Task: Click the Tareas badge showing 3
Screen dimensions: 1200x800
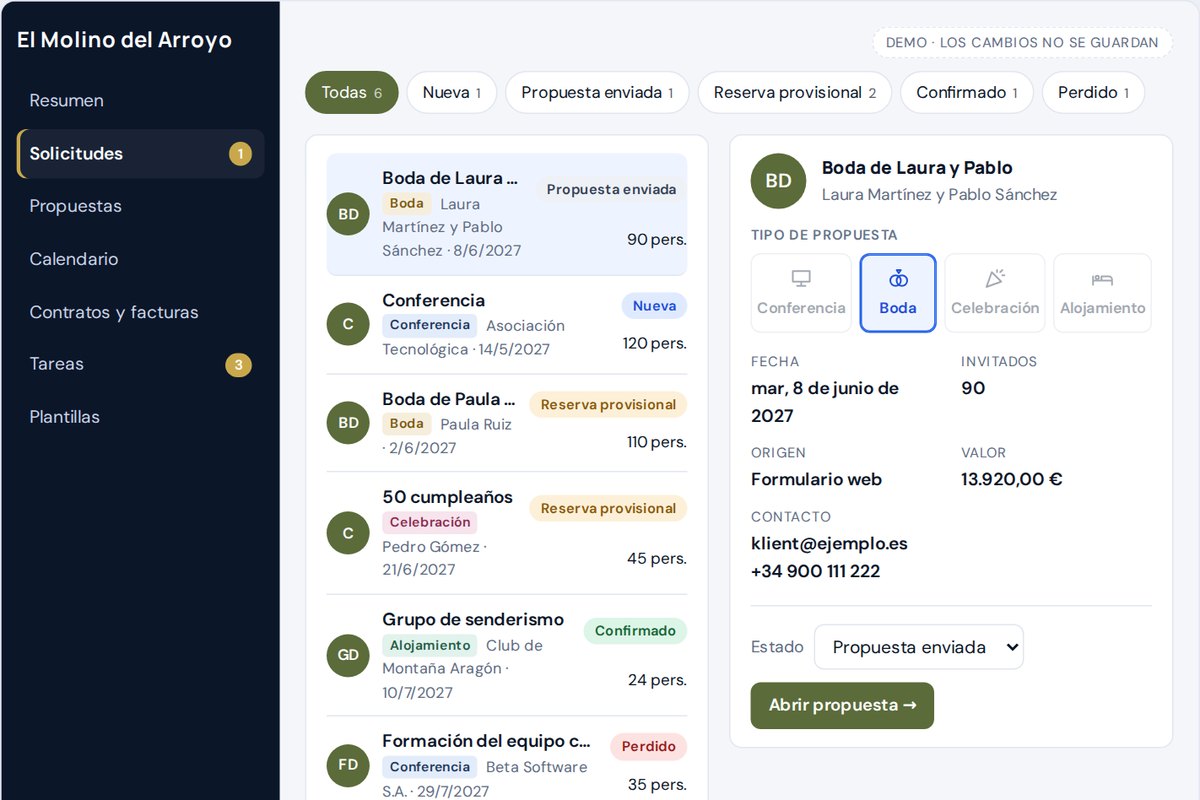Action: point(238,365)
